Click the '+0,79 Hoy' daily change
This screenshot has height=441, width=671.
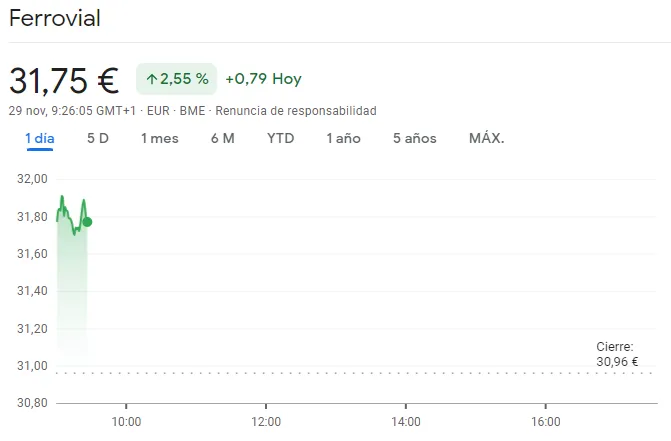263,79
